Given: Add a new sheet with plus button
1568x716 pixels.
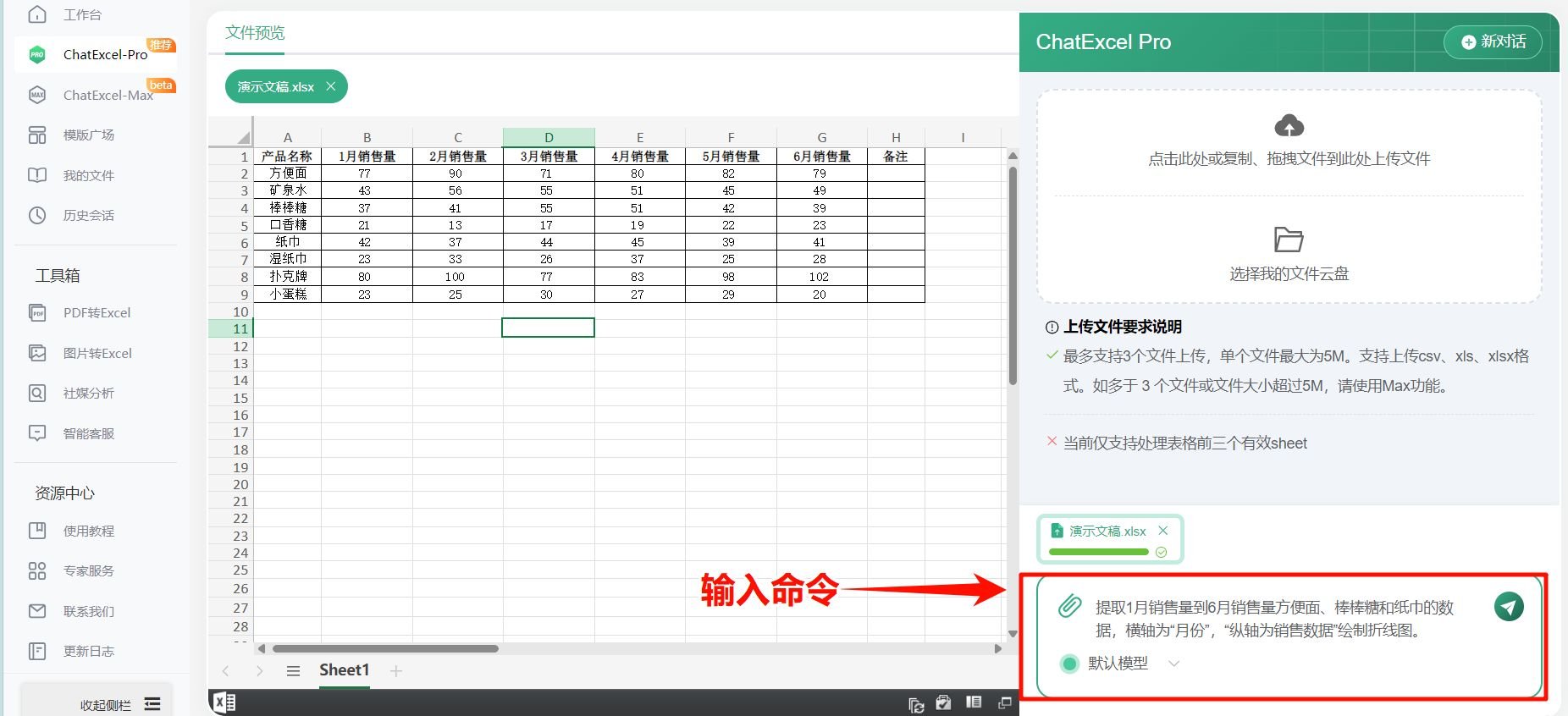Looking at the screenshot, I should point(395,671).
